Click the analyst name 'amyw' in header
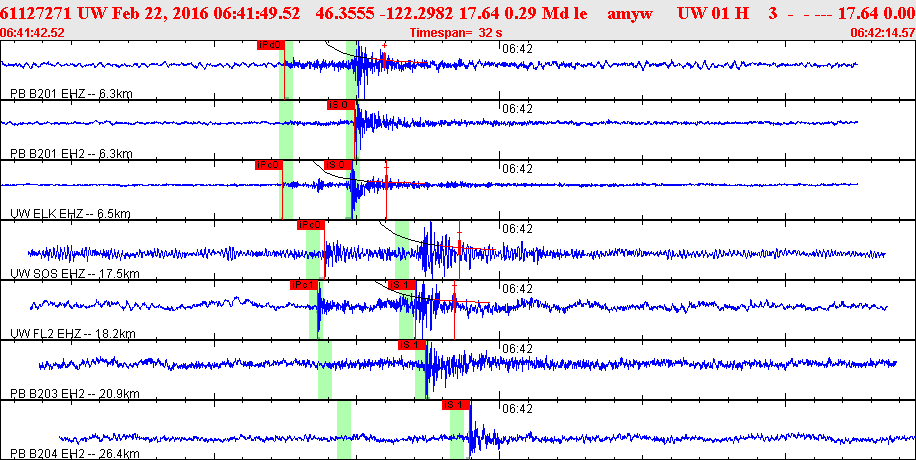 click(x=630, y=13)
